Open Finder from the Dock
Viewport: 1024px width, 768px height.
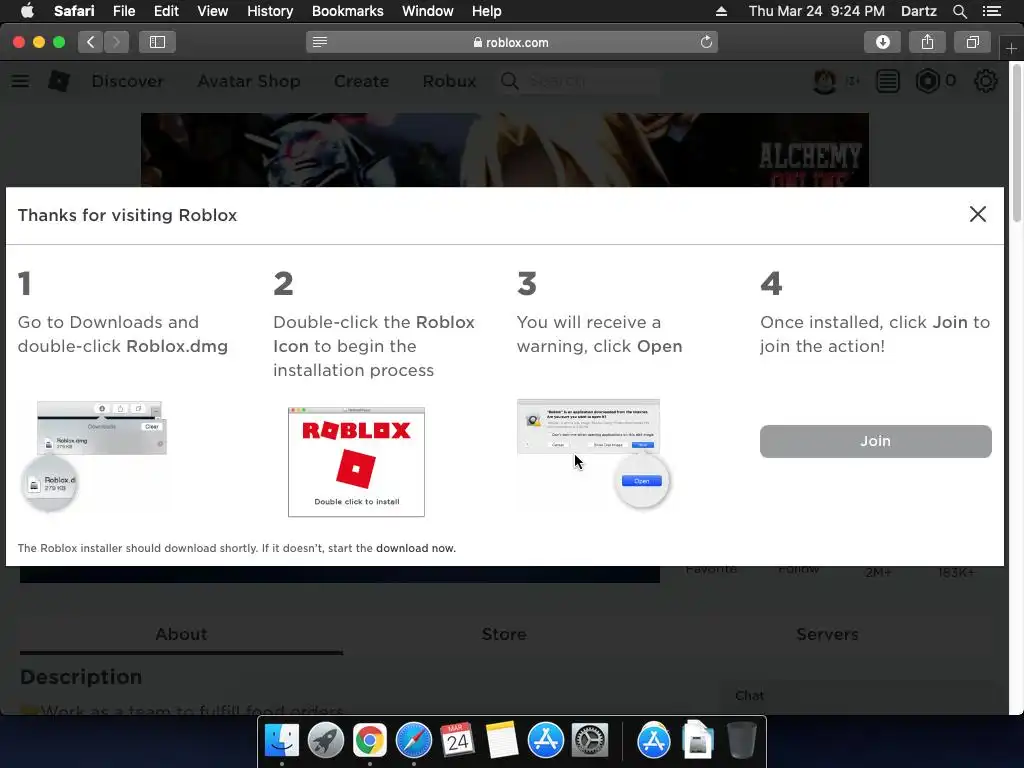click(x=281, y=740)
